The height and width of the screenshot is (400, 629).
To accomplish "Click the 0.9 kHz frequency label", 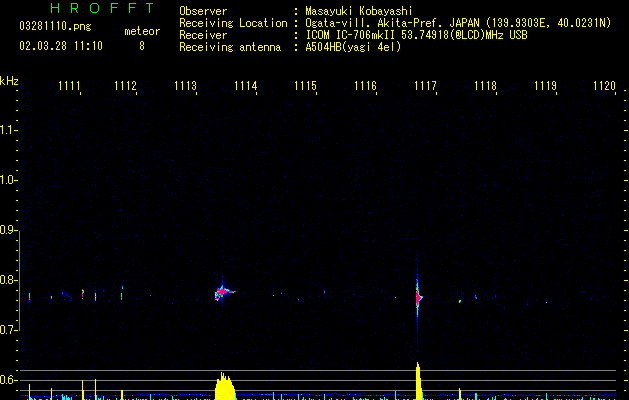I will click(x=7, y=230).
